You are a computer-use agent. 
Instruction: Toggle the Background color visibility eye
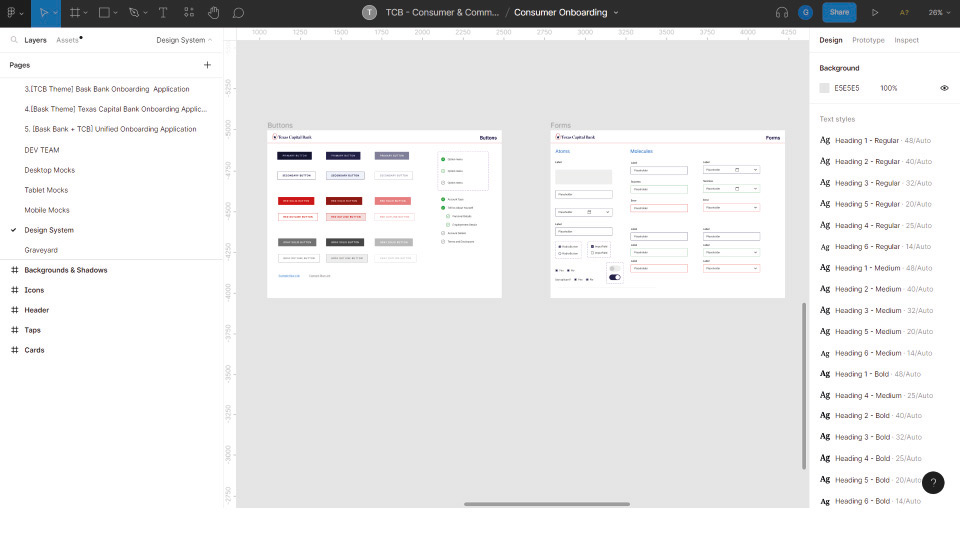pos(944,88)
